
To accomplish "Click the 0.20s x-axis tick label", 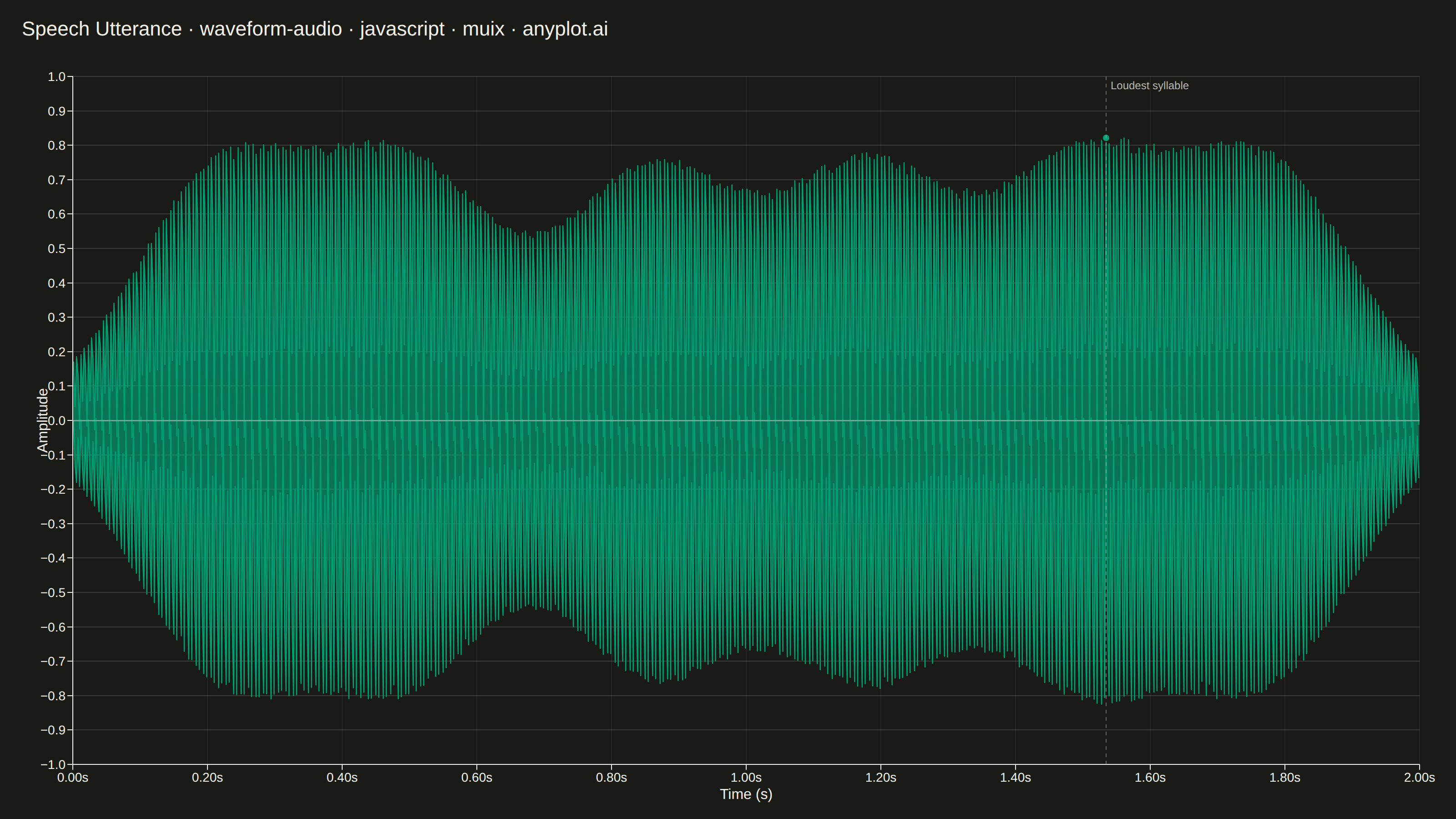I will [x=207, y=778].
